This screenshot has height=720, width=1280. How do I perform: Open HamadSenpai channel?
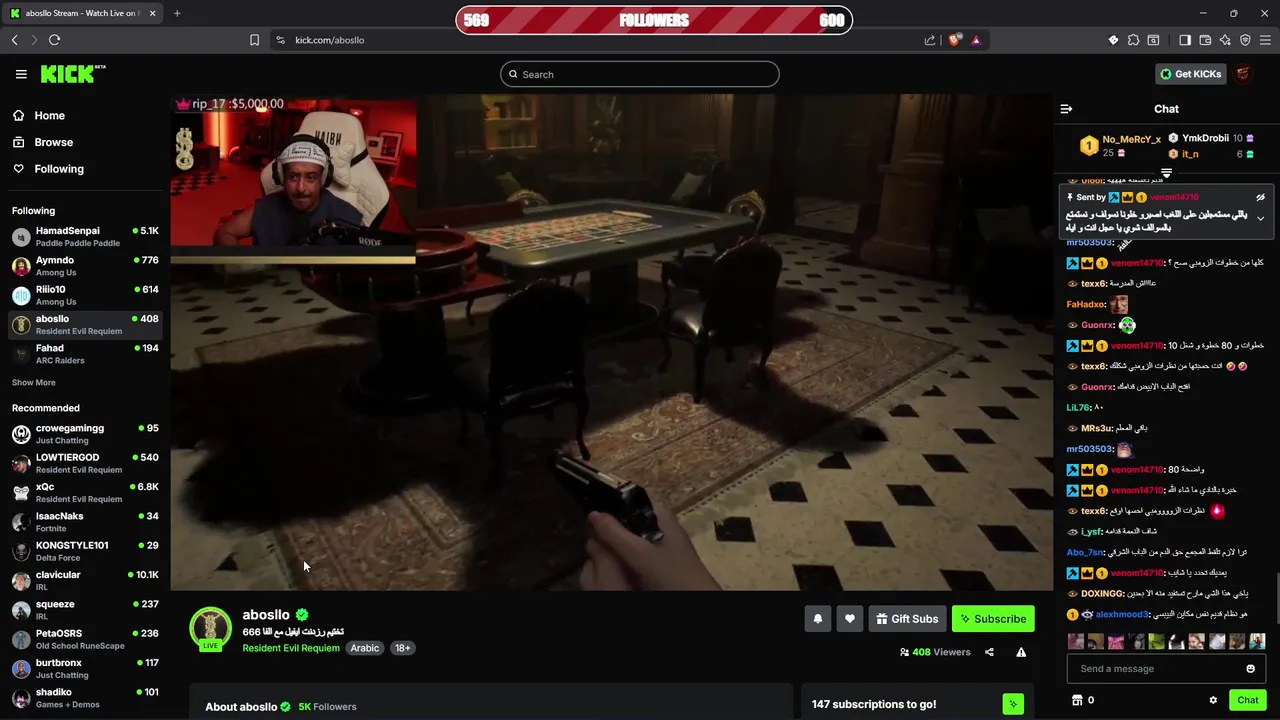pyautogui.click(x=85, y=236)
